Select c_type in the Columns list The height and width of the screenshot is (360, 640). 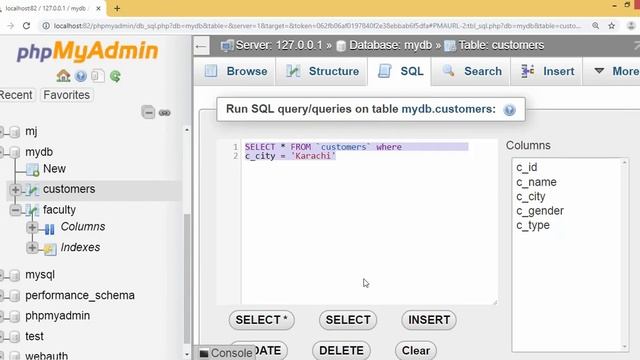533,225
